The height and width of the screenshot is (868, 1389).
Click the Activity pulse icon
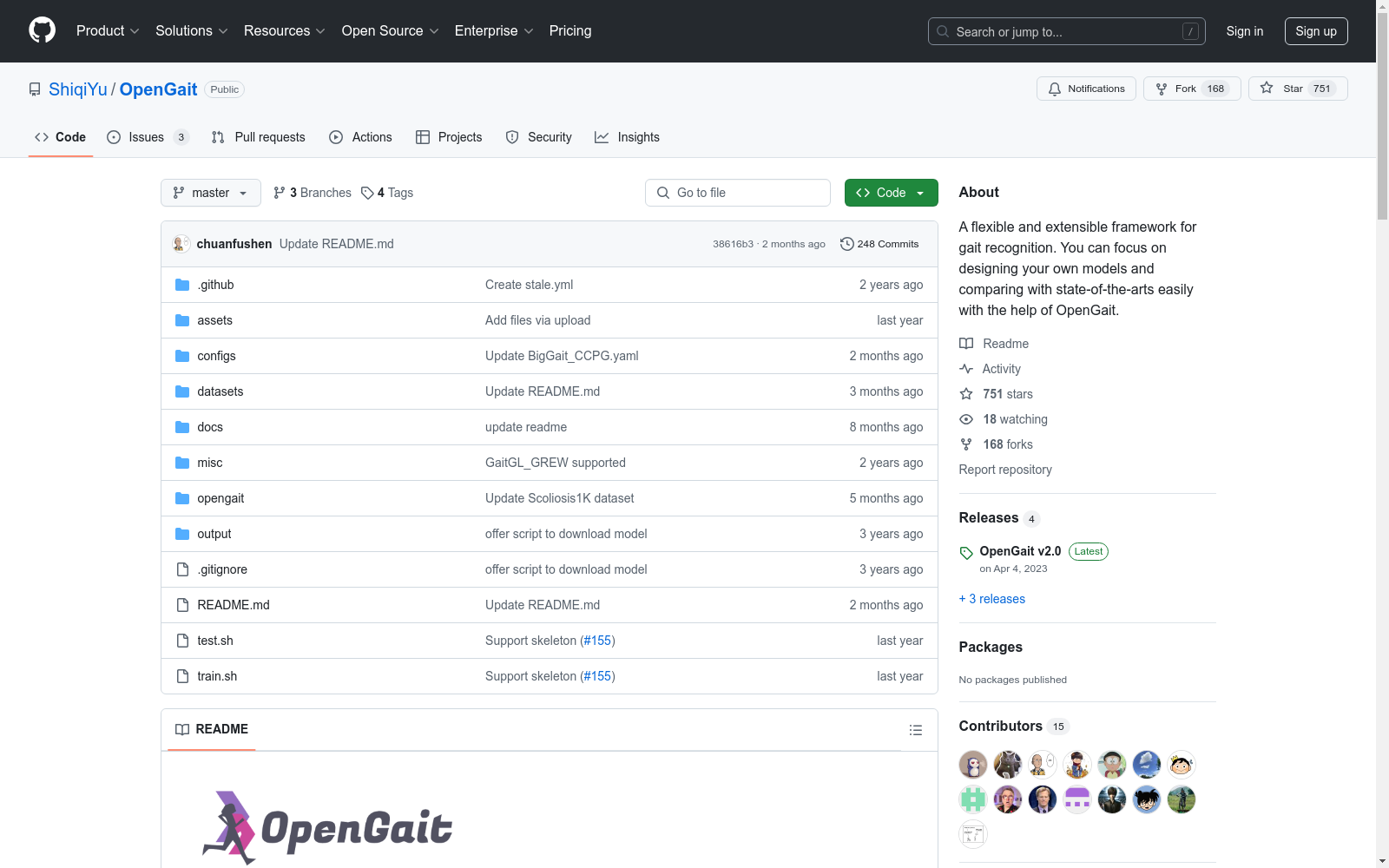pos(966,369)
